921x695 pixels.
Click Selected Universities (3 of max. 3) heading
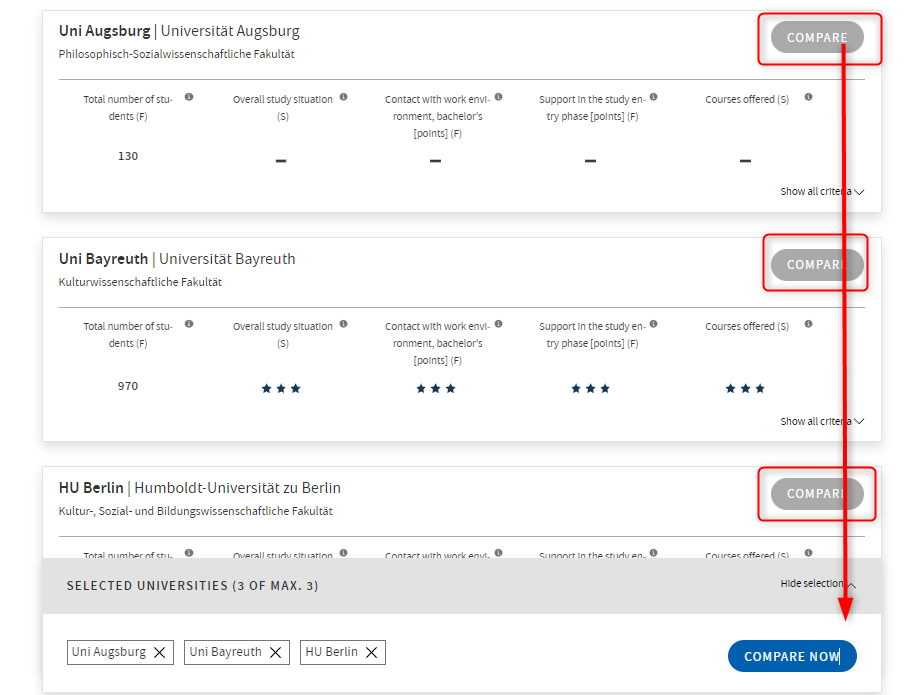click(192, 586)
